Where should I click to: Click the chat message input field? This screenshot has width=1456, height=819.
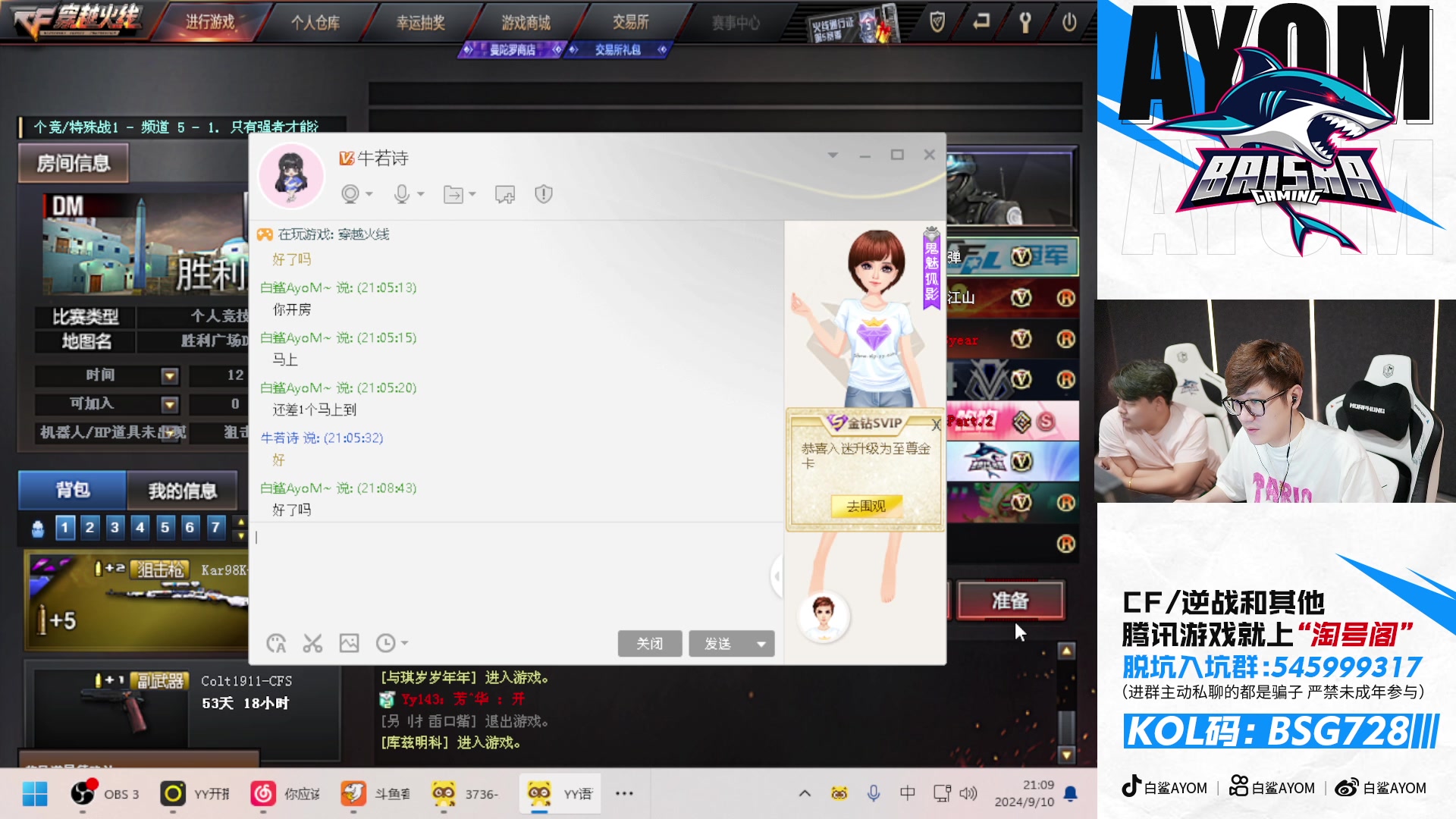tap(516, 576)
